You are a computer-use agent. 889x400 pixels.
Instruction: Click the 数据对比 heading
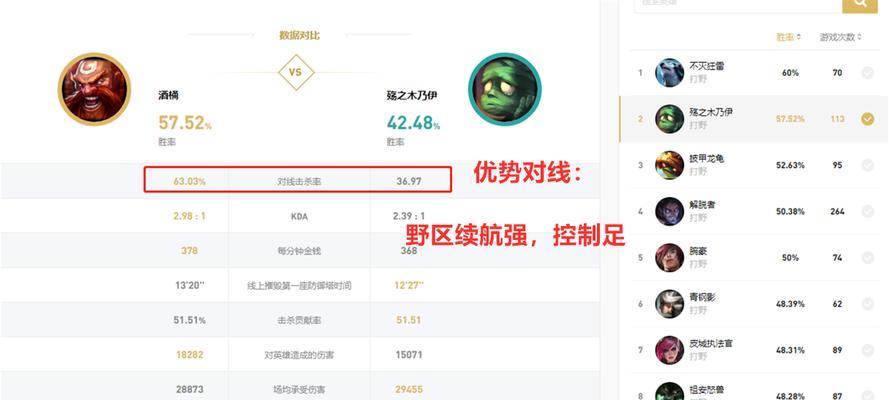299,35
